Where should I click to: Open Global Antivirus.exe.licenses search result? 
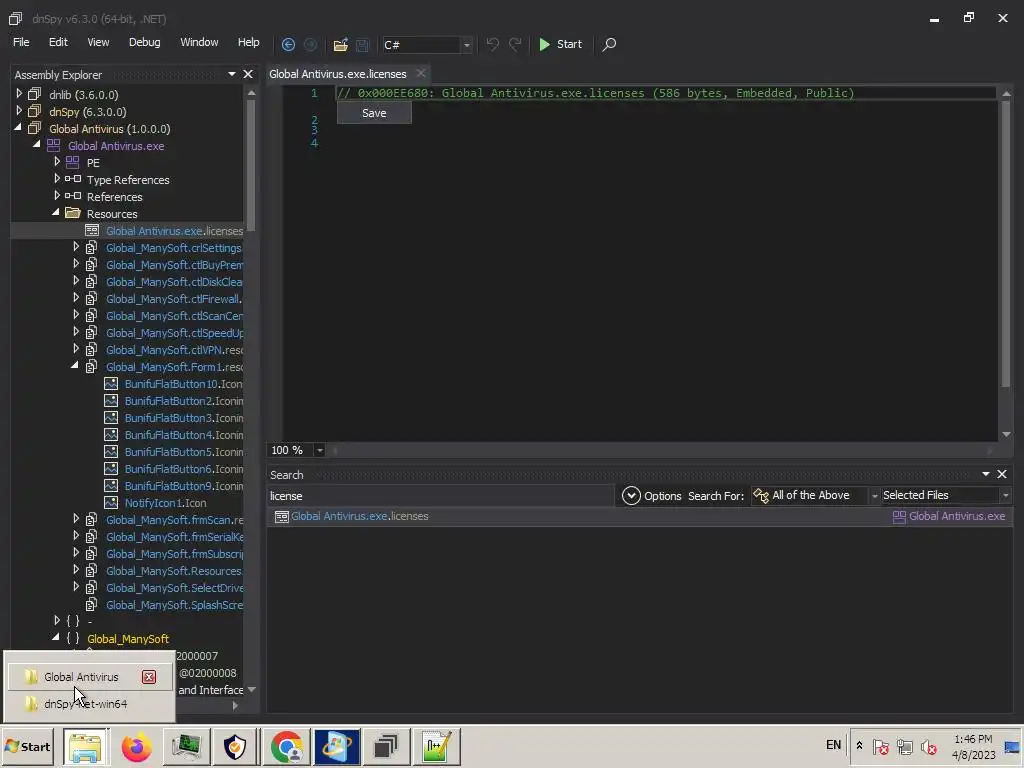[359, 516]
